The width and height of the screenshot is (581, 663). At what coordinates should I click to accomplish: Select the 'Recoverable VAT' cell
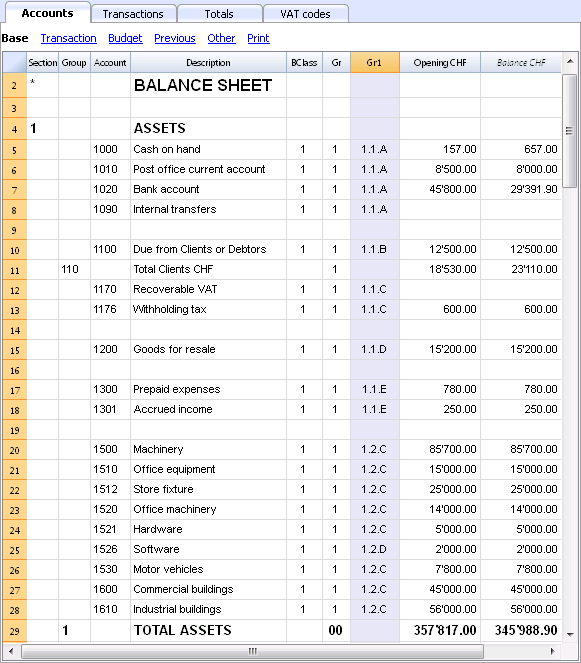point(208,289)
